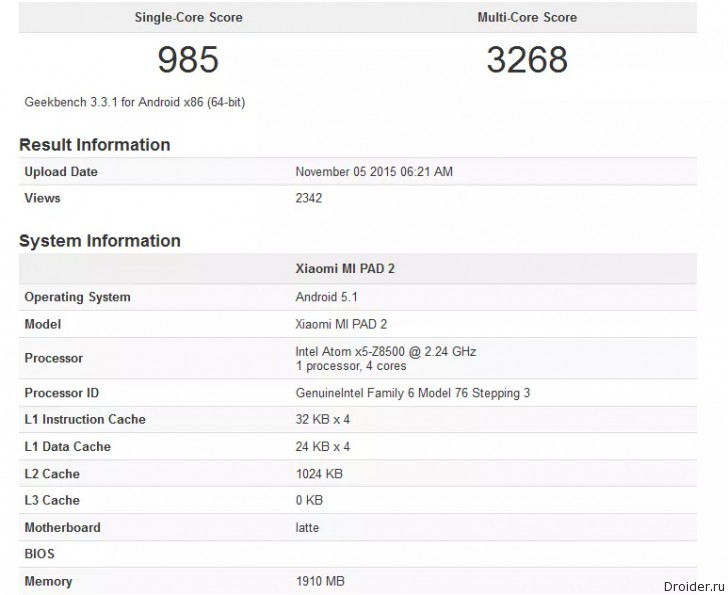Select the Android 5.1 value

(x=326, y=297)
